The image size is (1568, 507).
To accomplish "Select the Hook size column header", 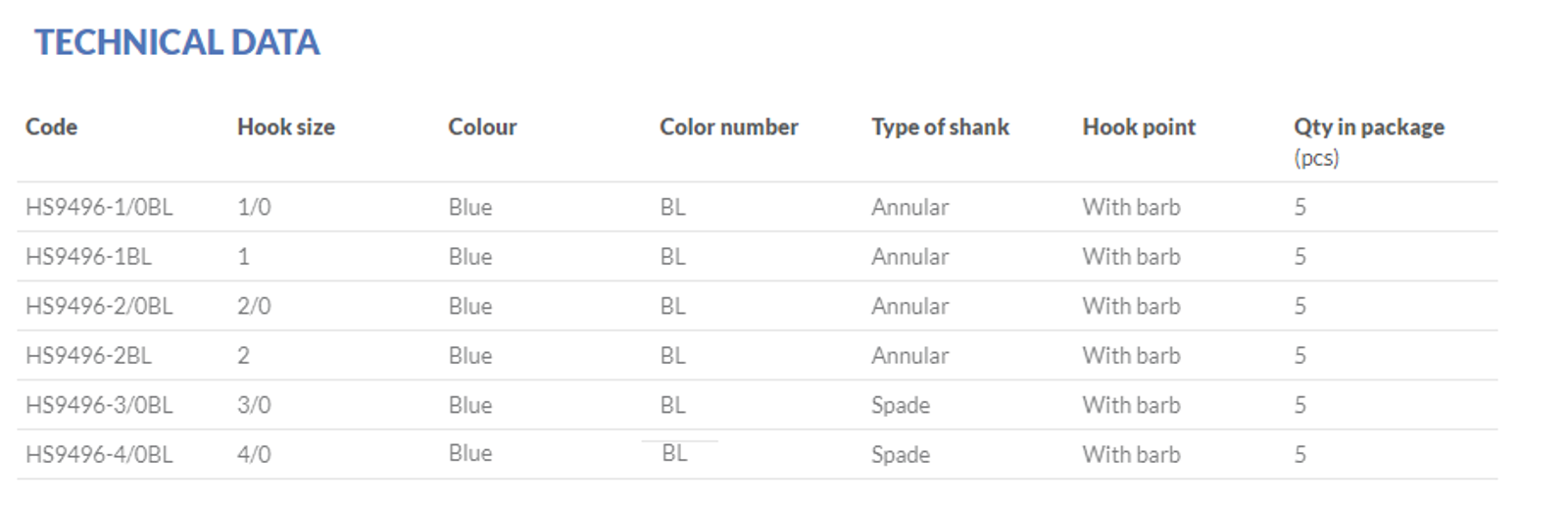I will click(285, 127).
